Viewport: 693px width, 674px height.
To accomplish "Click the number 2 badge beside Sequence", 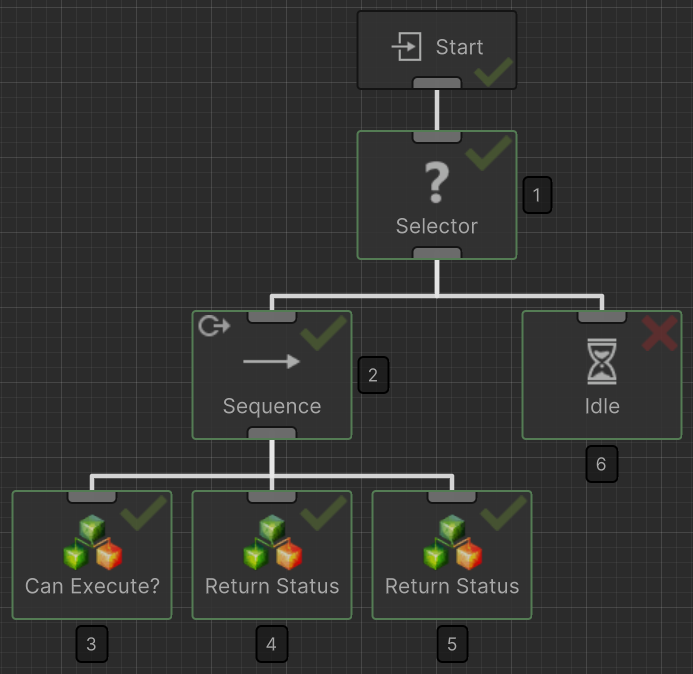I will 373,375.
